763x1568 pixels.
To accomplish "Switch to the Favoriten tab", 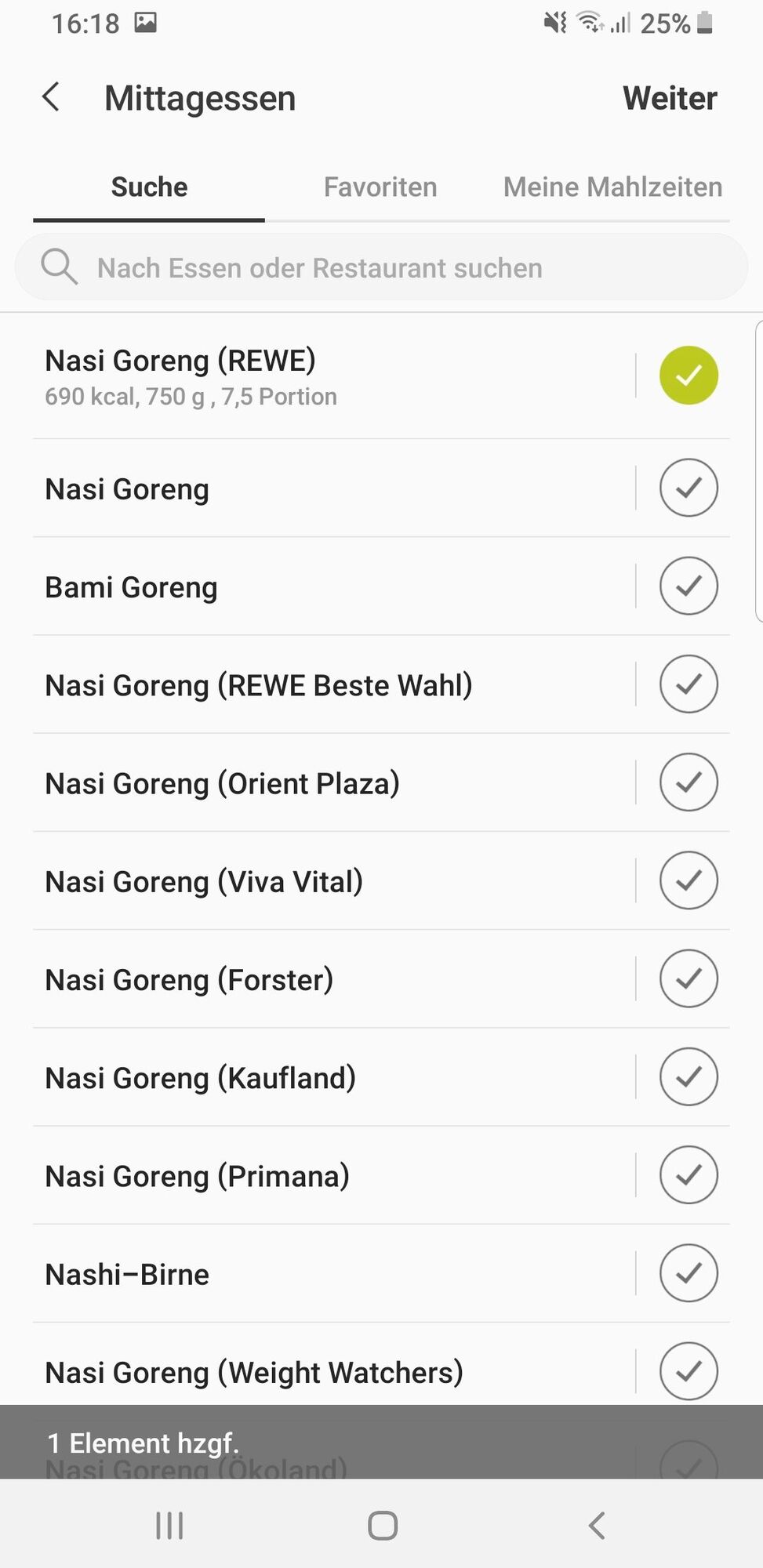I will pos(380,187).
